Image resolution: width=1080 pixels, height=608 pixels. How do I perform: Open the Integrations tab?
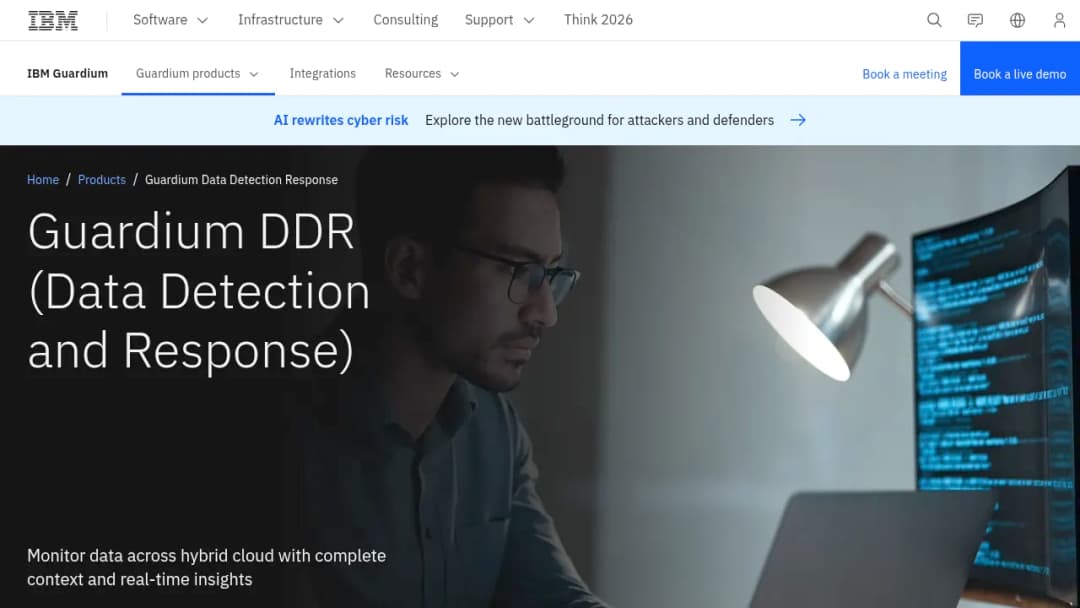point(322,74)
